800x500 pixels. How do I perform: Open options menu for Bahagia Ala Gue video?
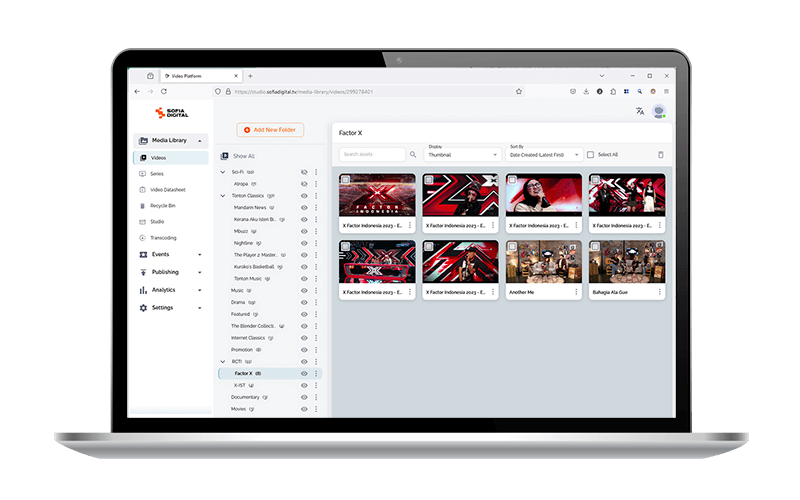(x=659, y=292)
